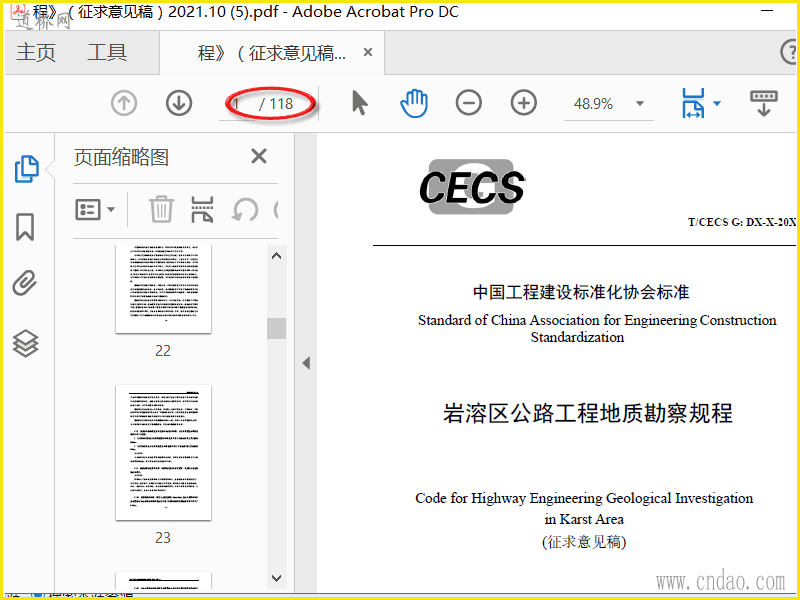The height and width of the screenshot is (600, 800).
Task: Close the 页面缩略图 panel
Action: point(259,156)
